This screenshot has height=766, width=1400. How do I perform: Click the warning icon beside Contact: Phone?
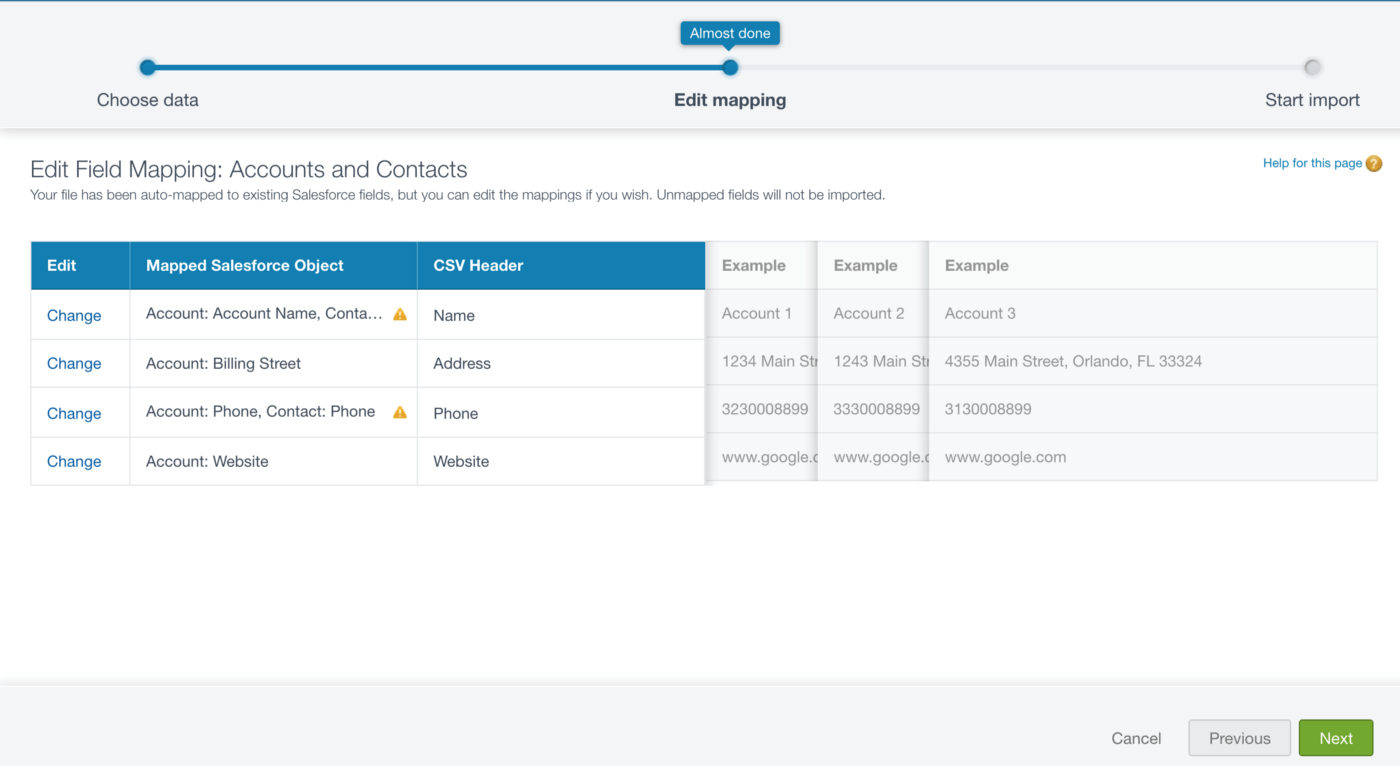(x=400, y=412)
